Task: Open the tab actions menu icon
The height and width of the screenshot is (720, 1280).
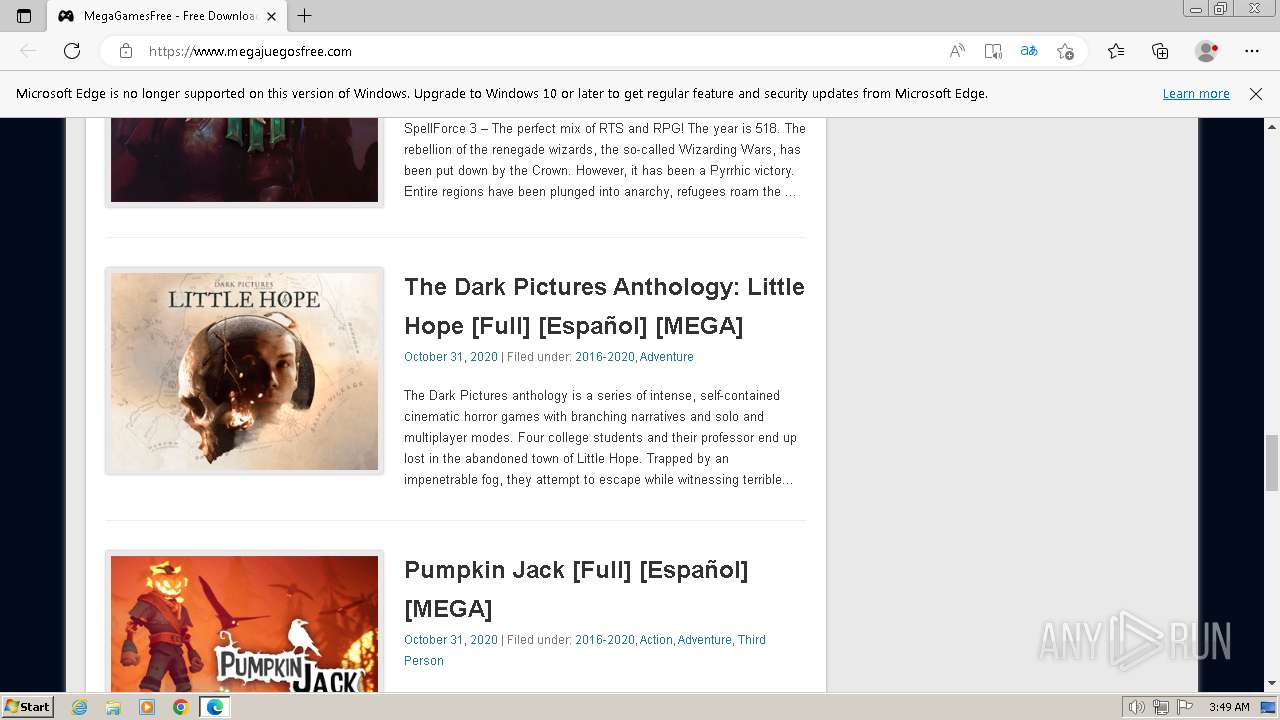Action: point(24,16)
